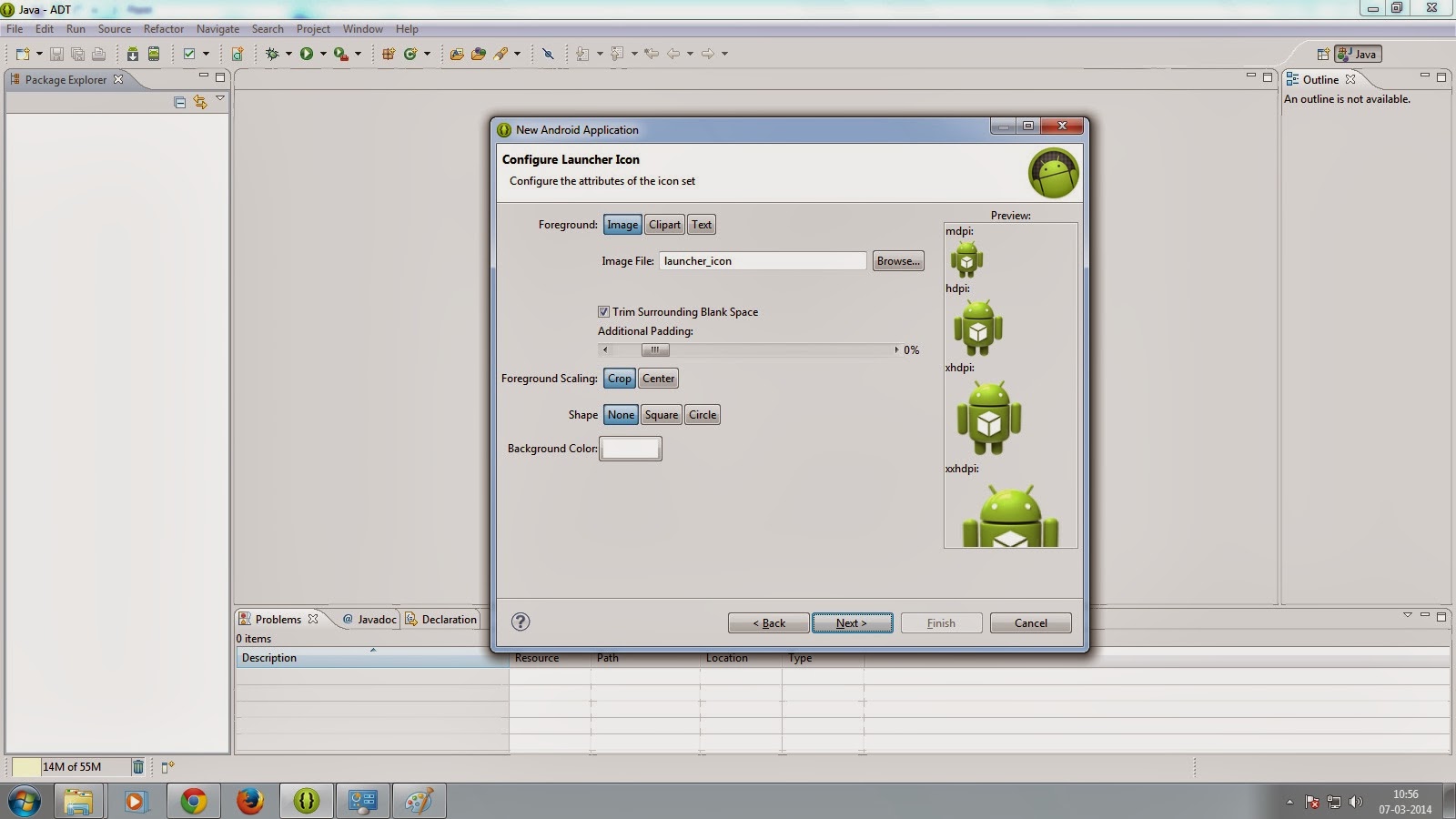Choose Square for icon shape
Image resolution: width=1456 pixels, height=819 pixels.
(662, 415)
